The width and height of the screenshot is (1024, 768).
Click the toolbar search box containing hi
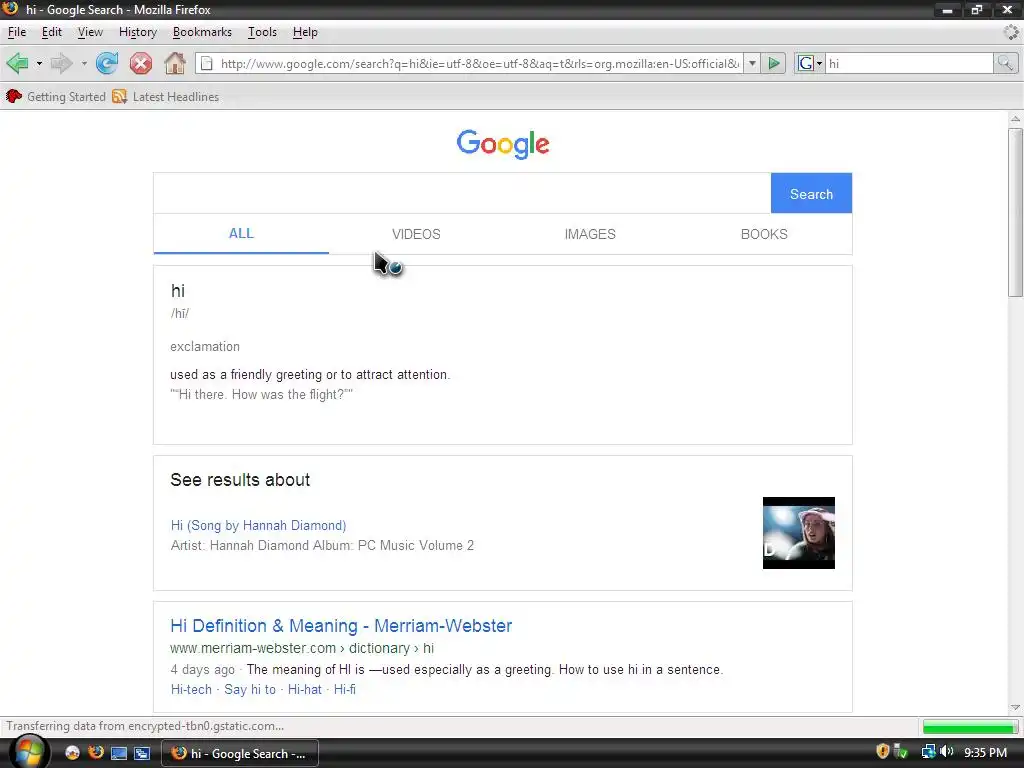pos(909,63)
